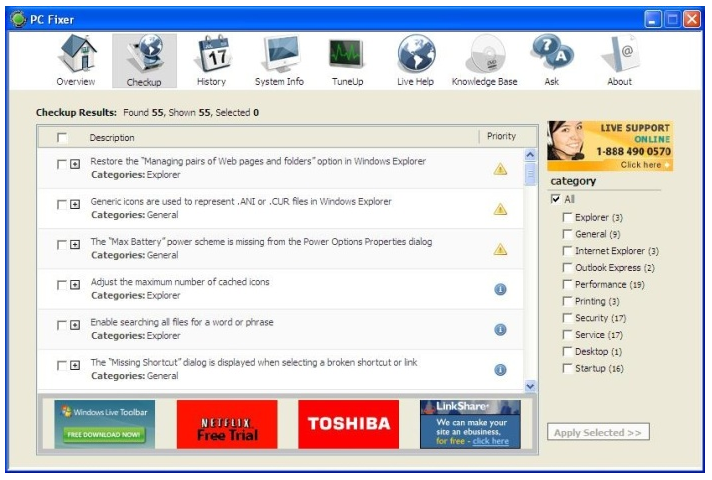Image resolution: width=712 pixels, height=480 pixels.
Task: Tick checkbox for Max Battery power scheme row
Action: click(x=62, y=244)
